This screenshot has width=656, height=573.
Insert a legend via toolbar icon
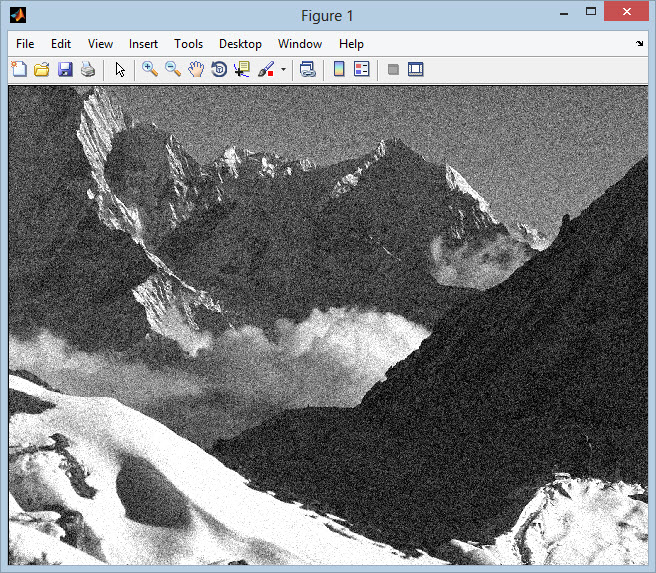[361, 69]
